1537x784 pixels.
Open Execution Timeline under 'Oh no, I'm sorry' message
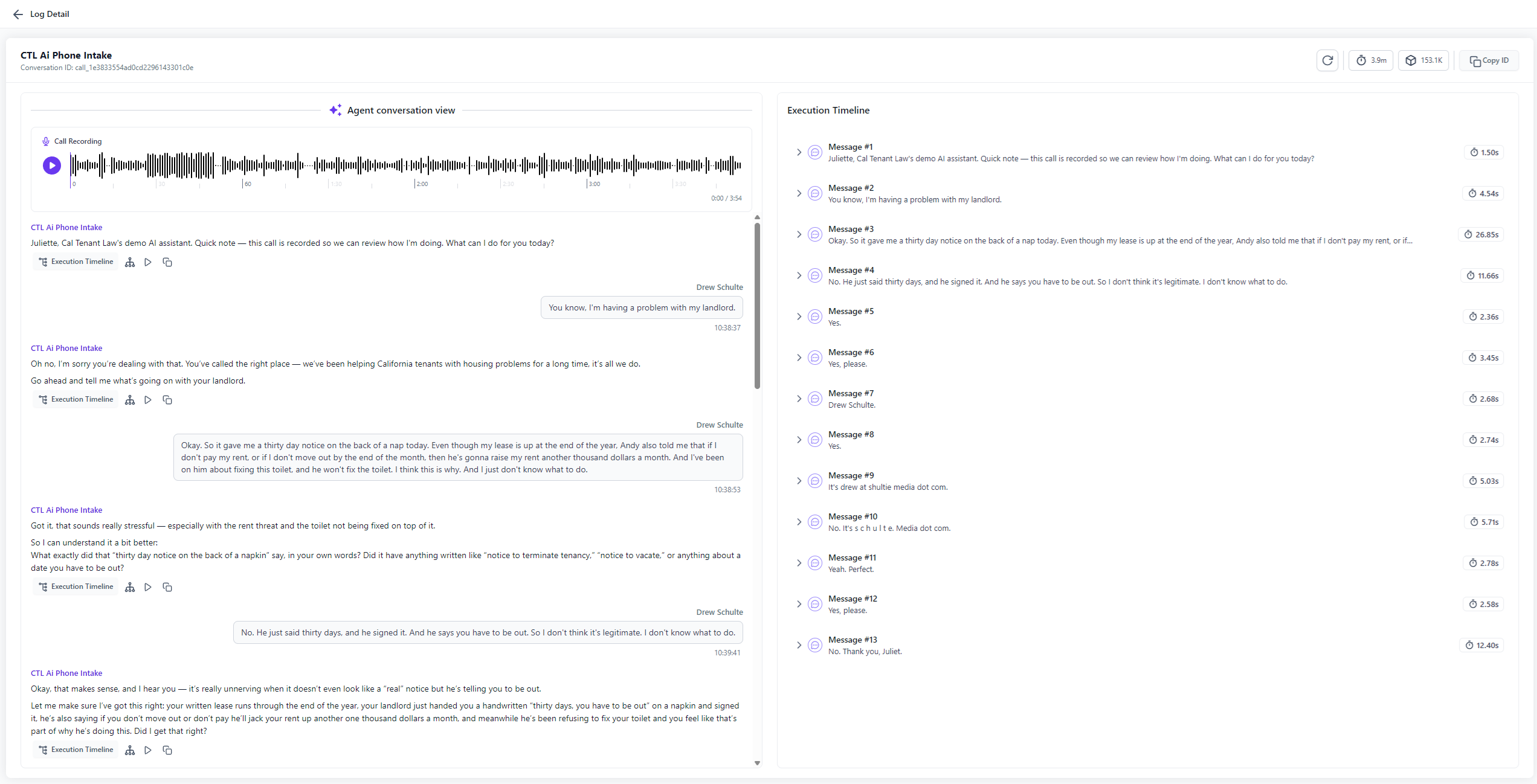pyautogui.click(x=76, y=400)
